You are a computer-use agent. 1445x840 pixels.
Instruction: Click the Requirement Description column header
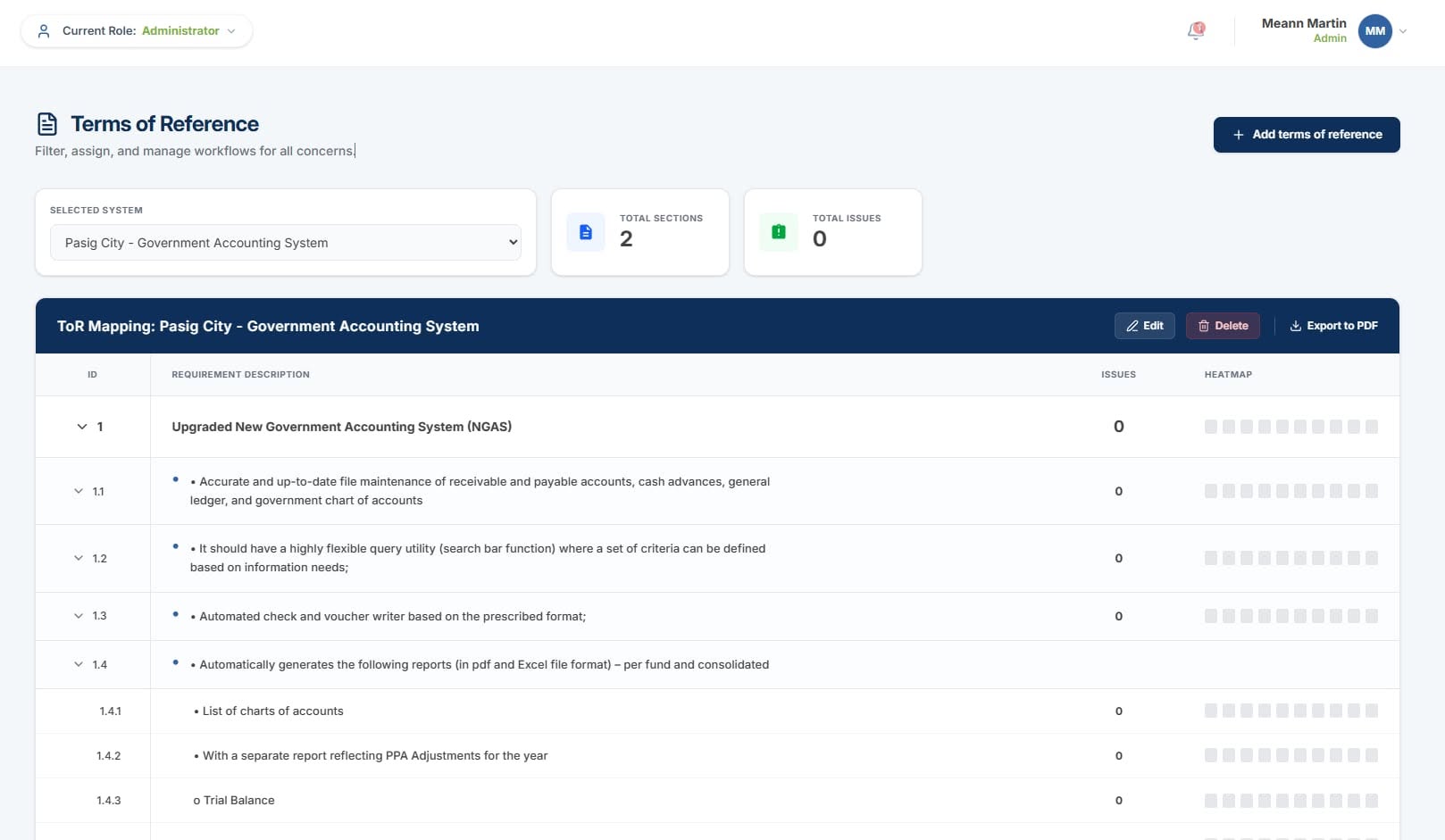point(240,375)
